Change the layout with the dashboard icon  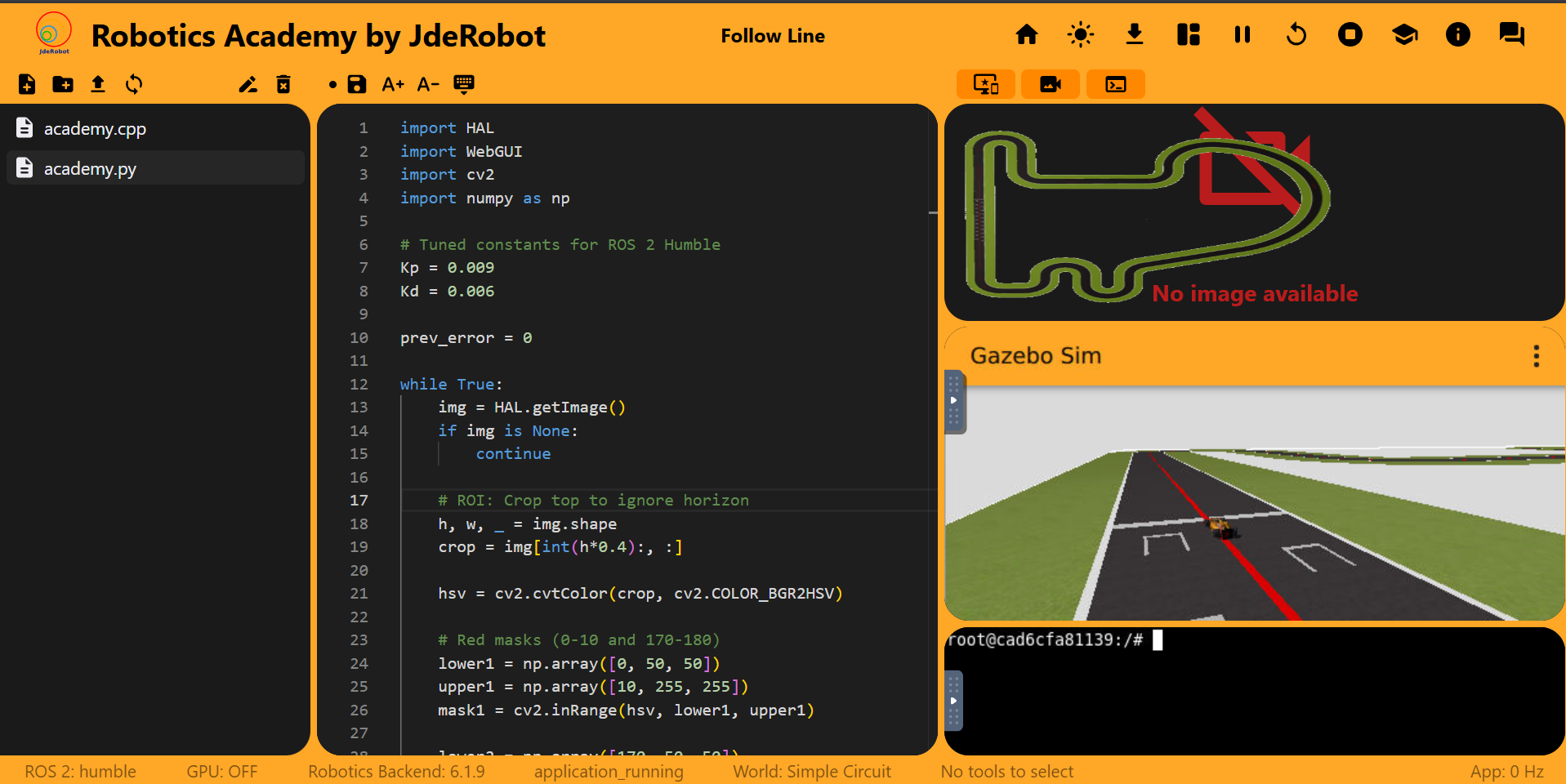1189,34
